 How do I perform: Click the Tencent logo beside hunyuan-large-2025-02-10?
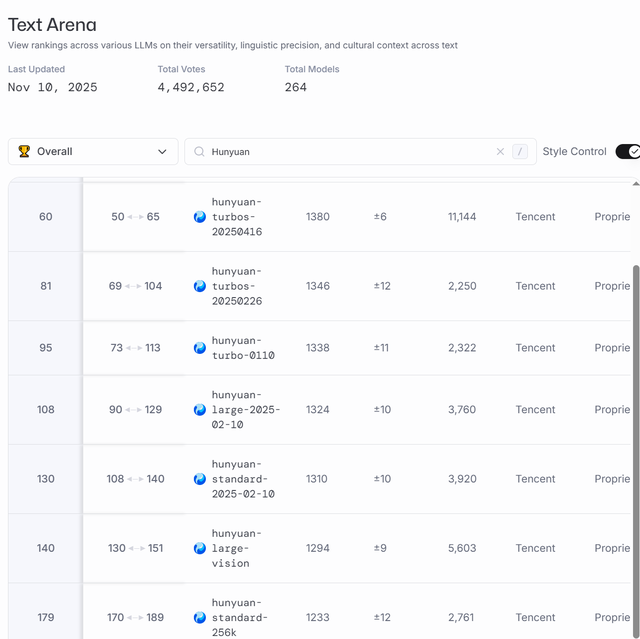pos(200,410)
